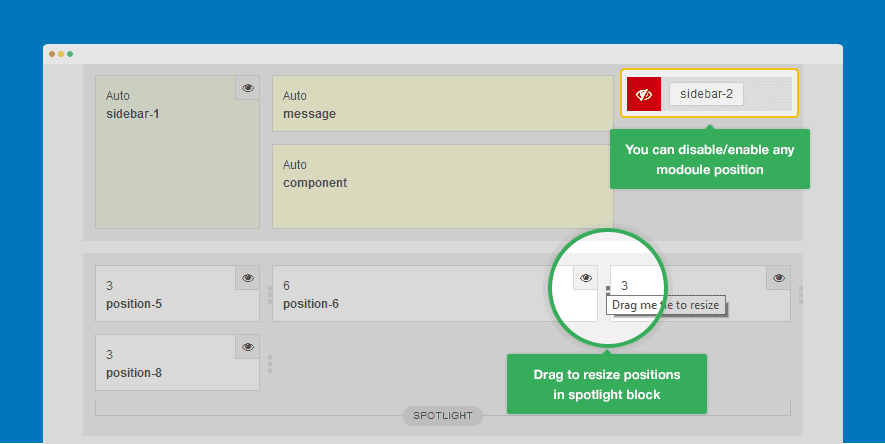Image resolution: width=885 pixels, height=444 pixels.
Task: Click resize handle beside 'Drag me to resize' tooltip
Action: pyautogui.click(x=608, y=289)
